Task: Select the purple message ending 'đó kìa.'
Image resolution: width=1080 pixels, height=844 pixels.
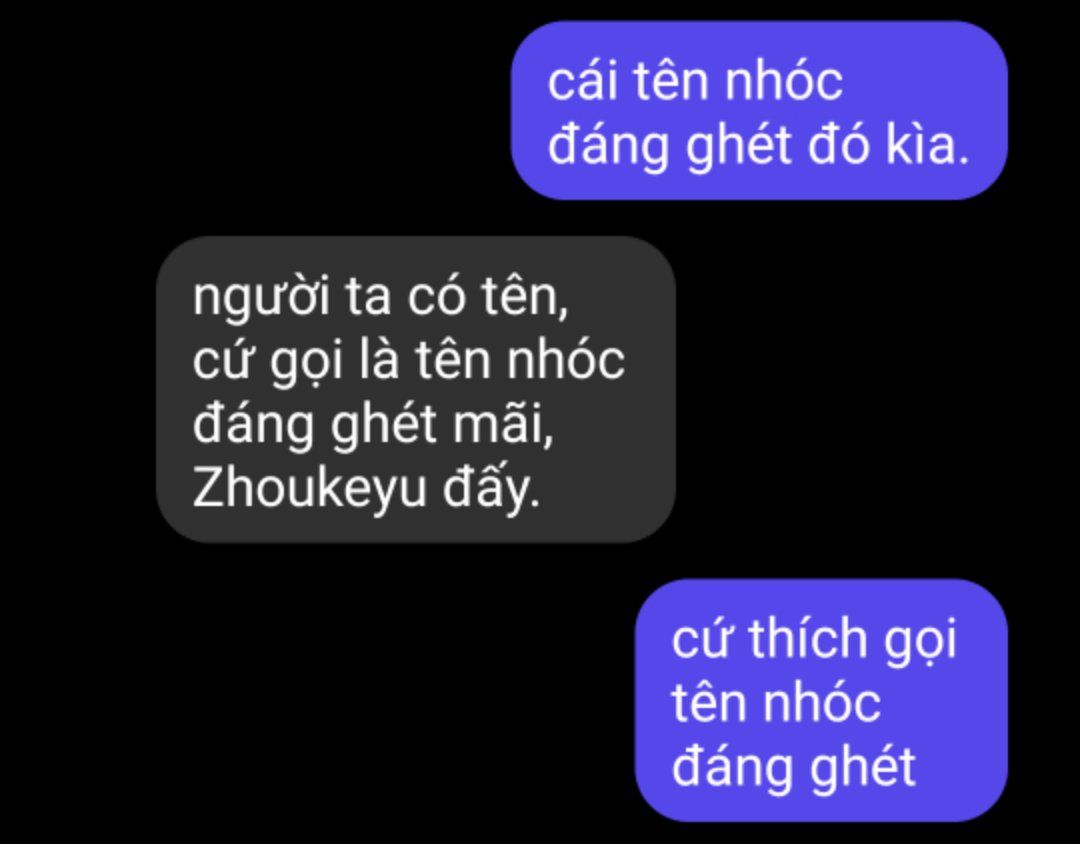Action: click(x=759, y=110)
